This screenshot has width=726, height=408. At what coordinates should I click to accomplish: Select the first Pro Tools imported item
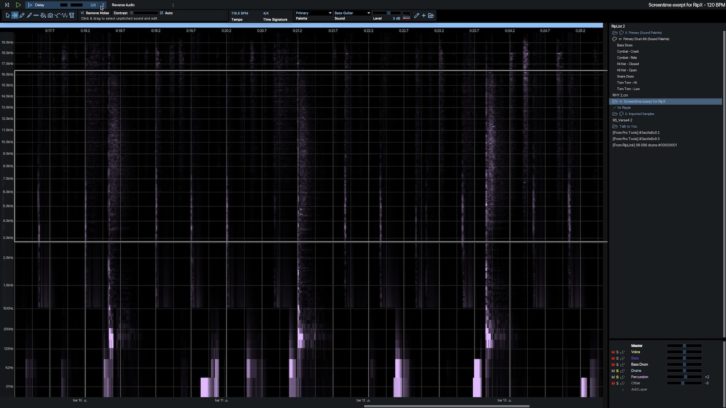(x=636, y=132)
